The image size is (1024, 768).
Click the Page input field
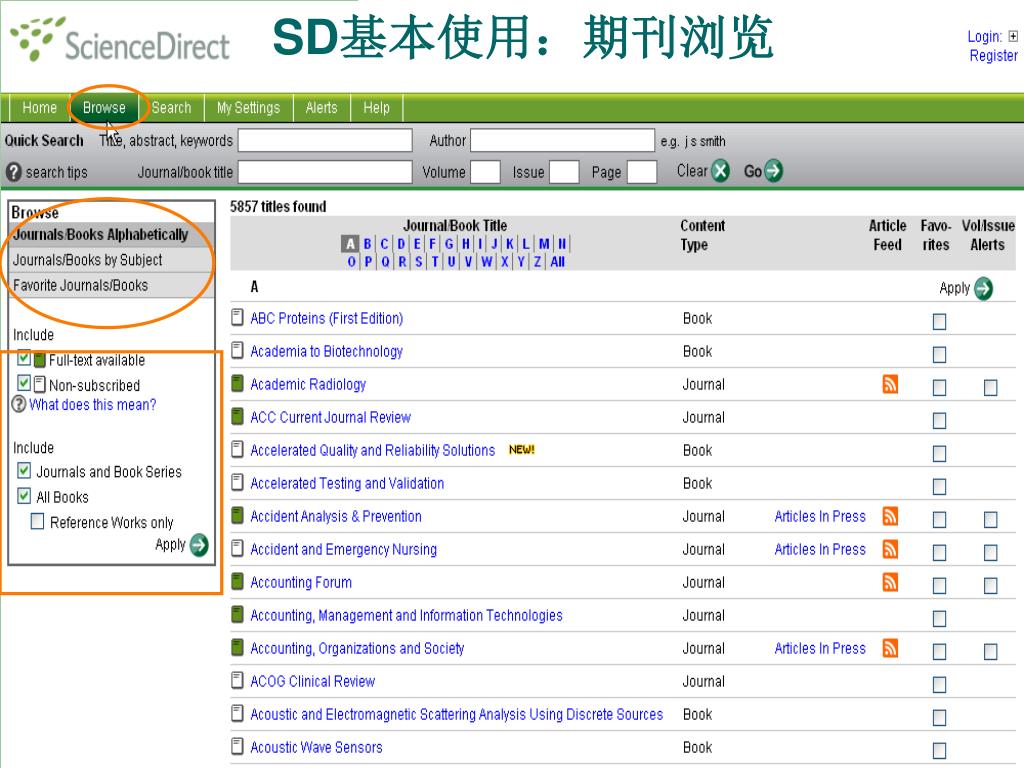point(642,172)
